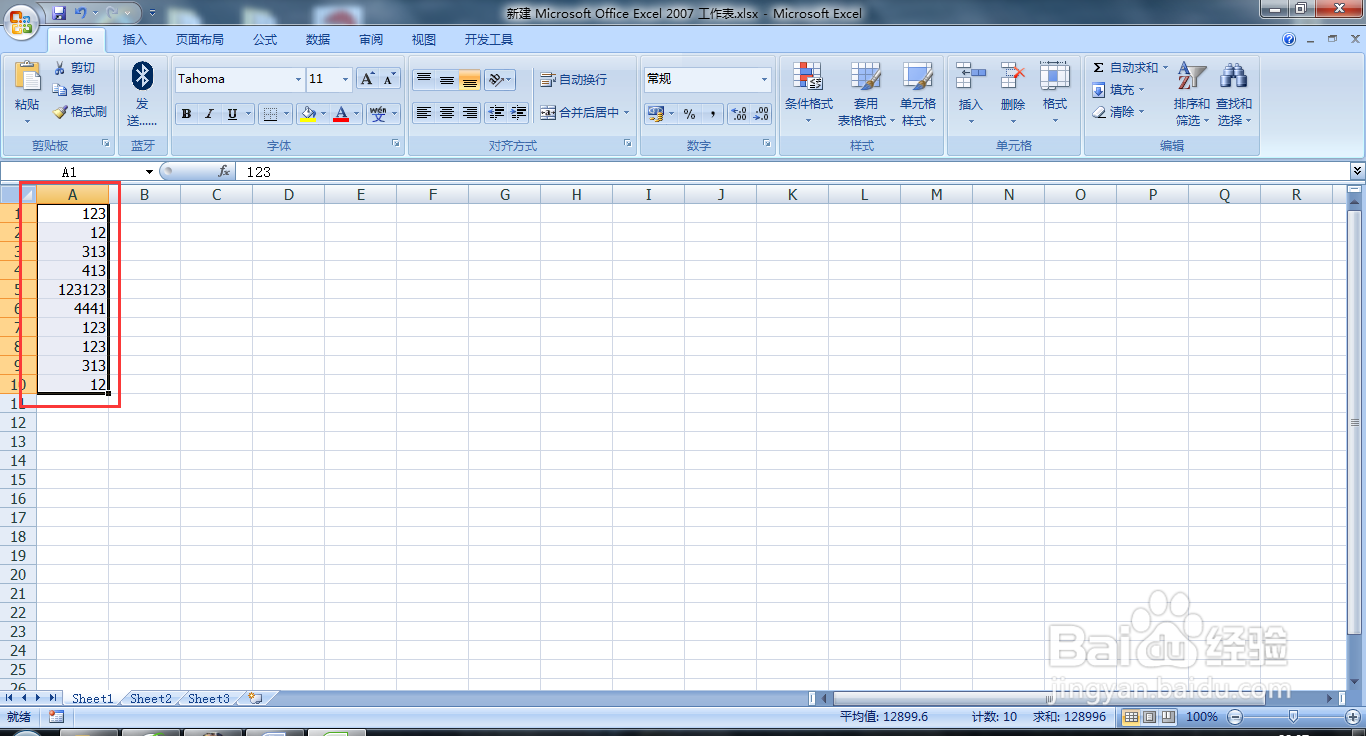Increase font size button

click(367, 79)
